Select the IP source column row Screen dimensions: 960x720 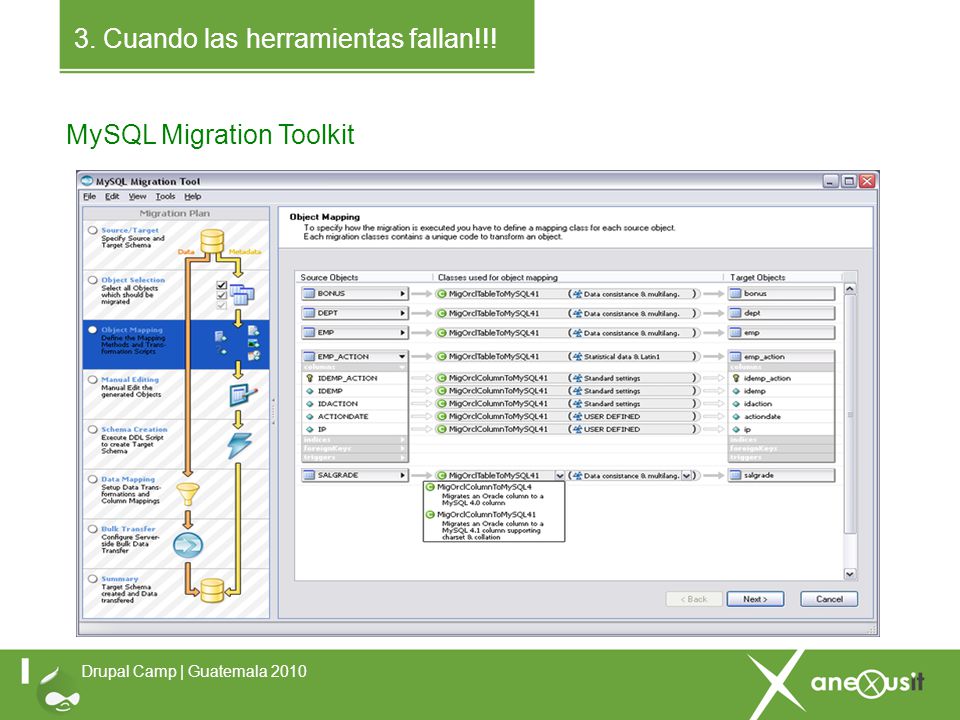354,429
